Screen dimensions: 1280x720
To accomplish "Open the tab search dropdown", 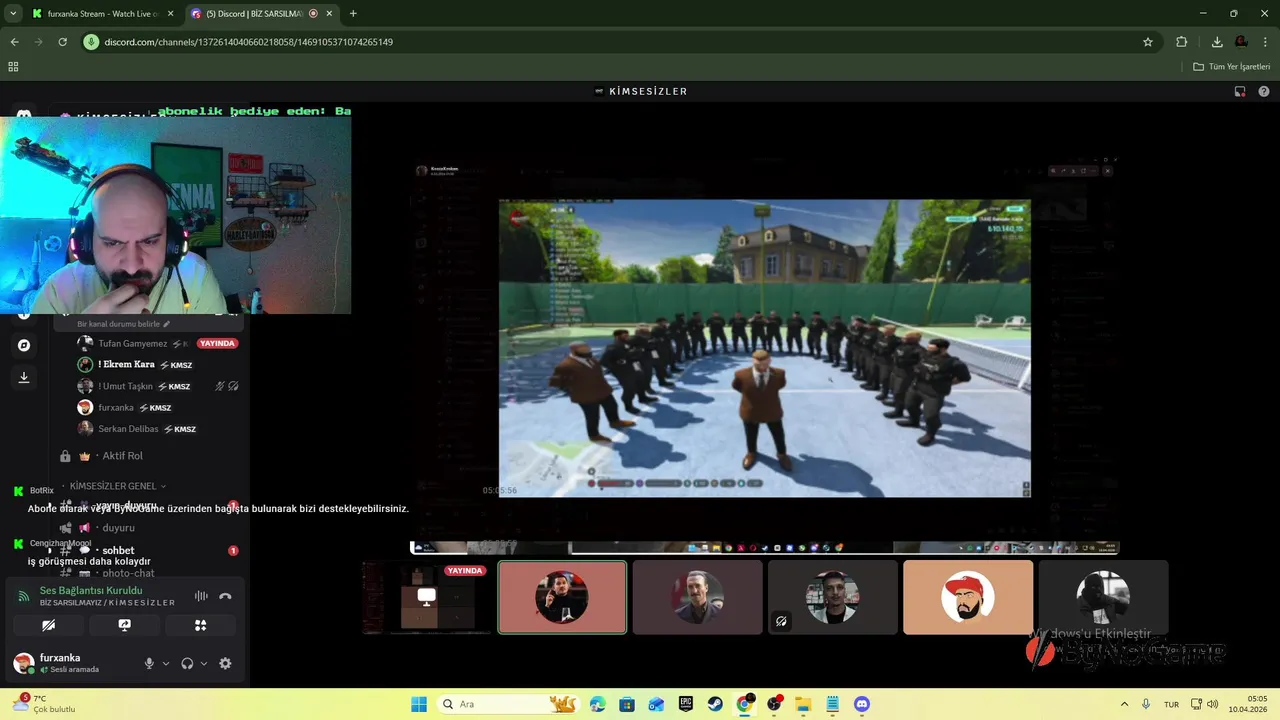I will [x=13, y=14].
